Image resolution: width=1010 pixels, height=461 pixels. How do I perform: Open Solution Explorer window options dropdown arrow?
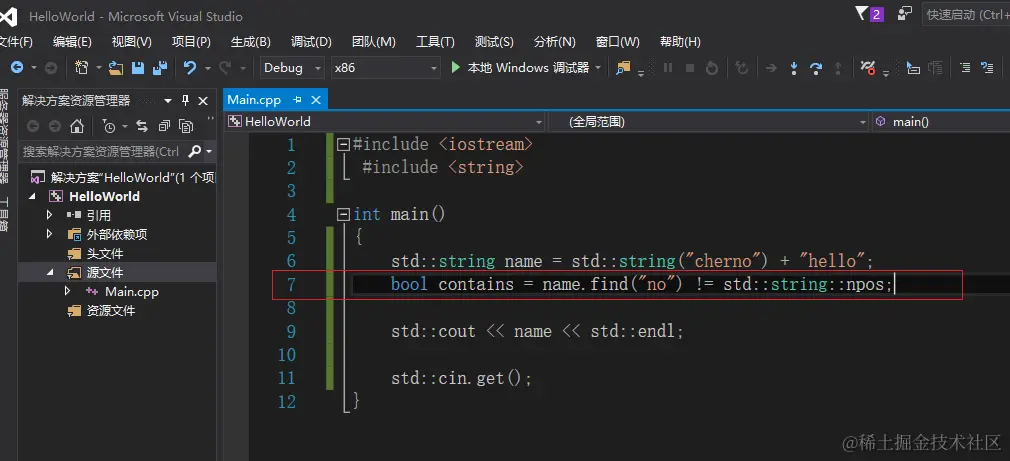tap(168, 100)
